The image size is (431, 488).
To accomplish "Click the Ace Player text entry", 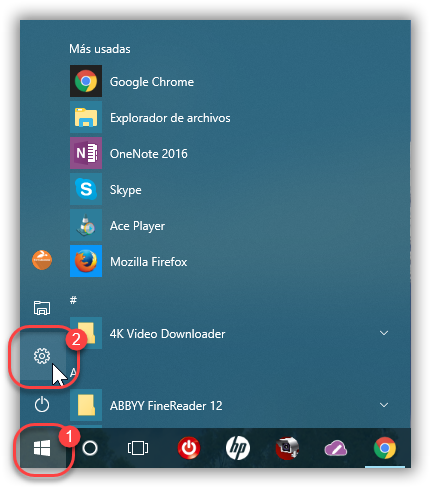I will pos(137,226).
